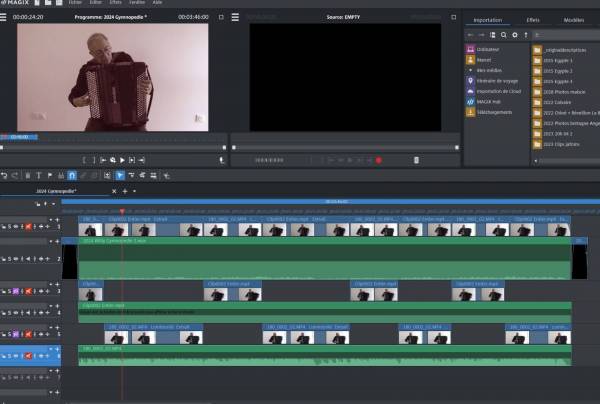Toggle the magnet snapping button in the toolbar
600x404 pixels.
pyautogui.click(x=70, y=176)
